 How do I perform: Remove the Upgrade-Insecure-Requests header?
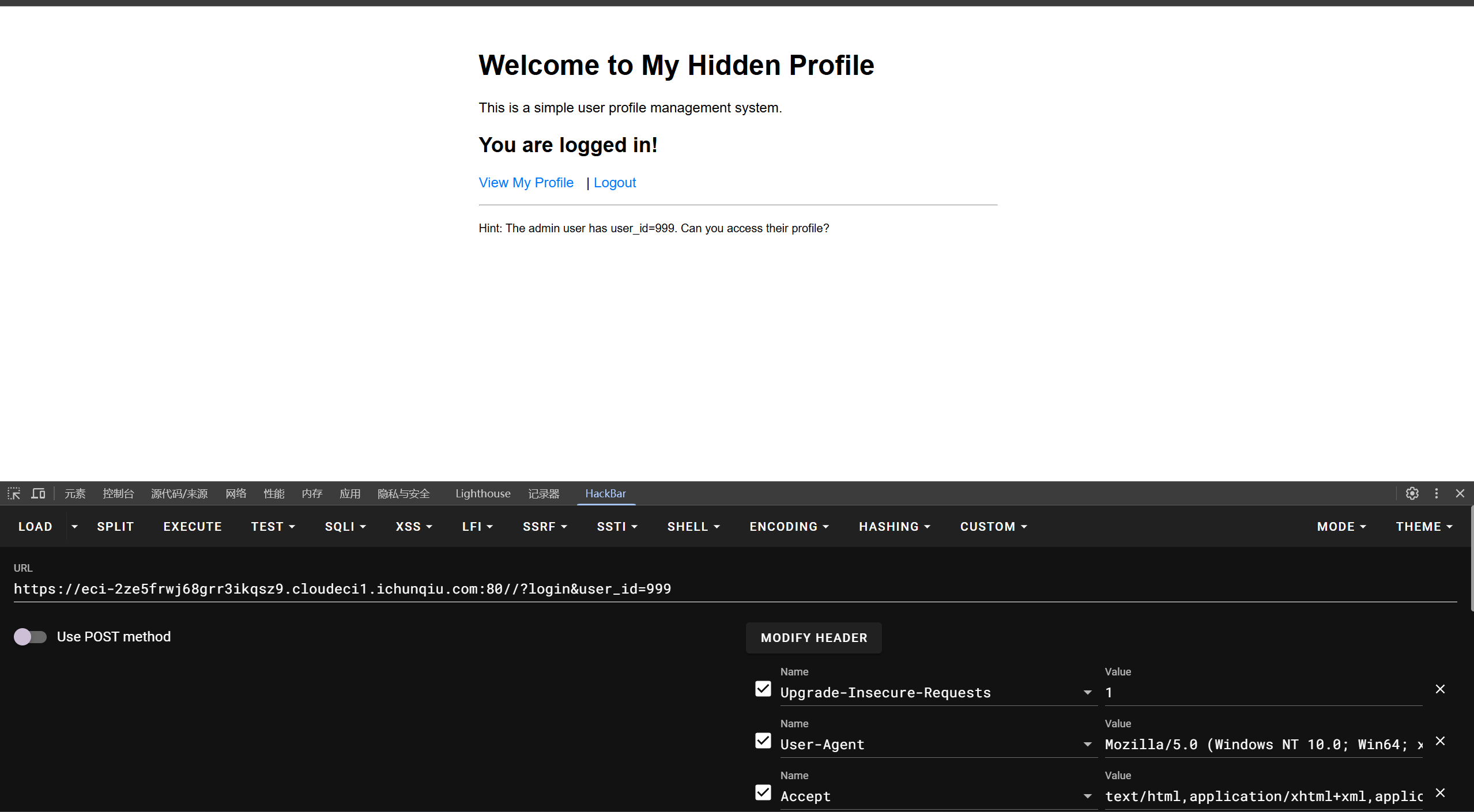1440,689
